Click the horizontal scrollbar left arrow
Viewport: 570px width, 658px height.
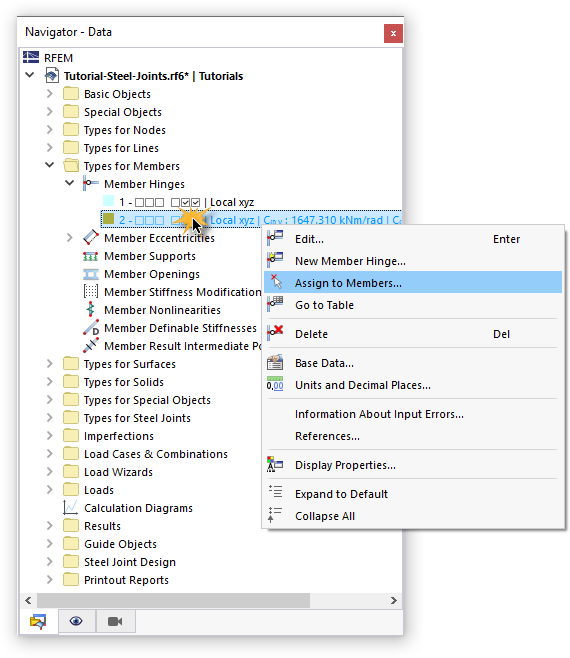28,600
